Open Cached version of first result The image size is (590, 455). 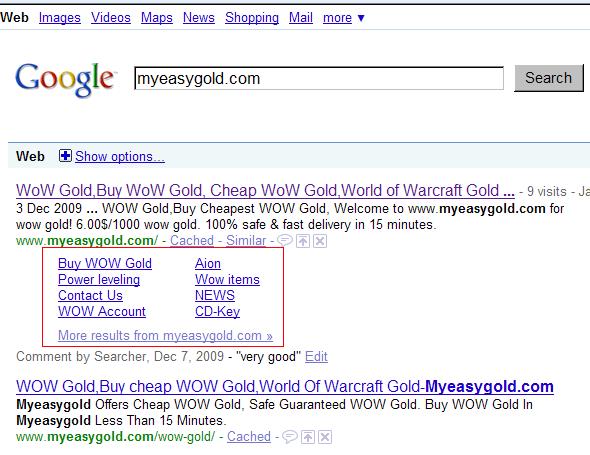[192, 240]
